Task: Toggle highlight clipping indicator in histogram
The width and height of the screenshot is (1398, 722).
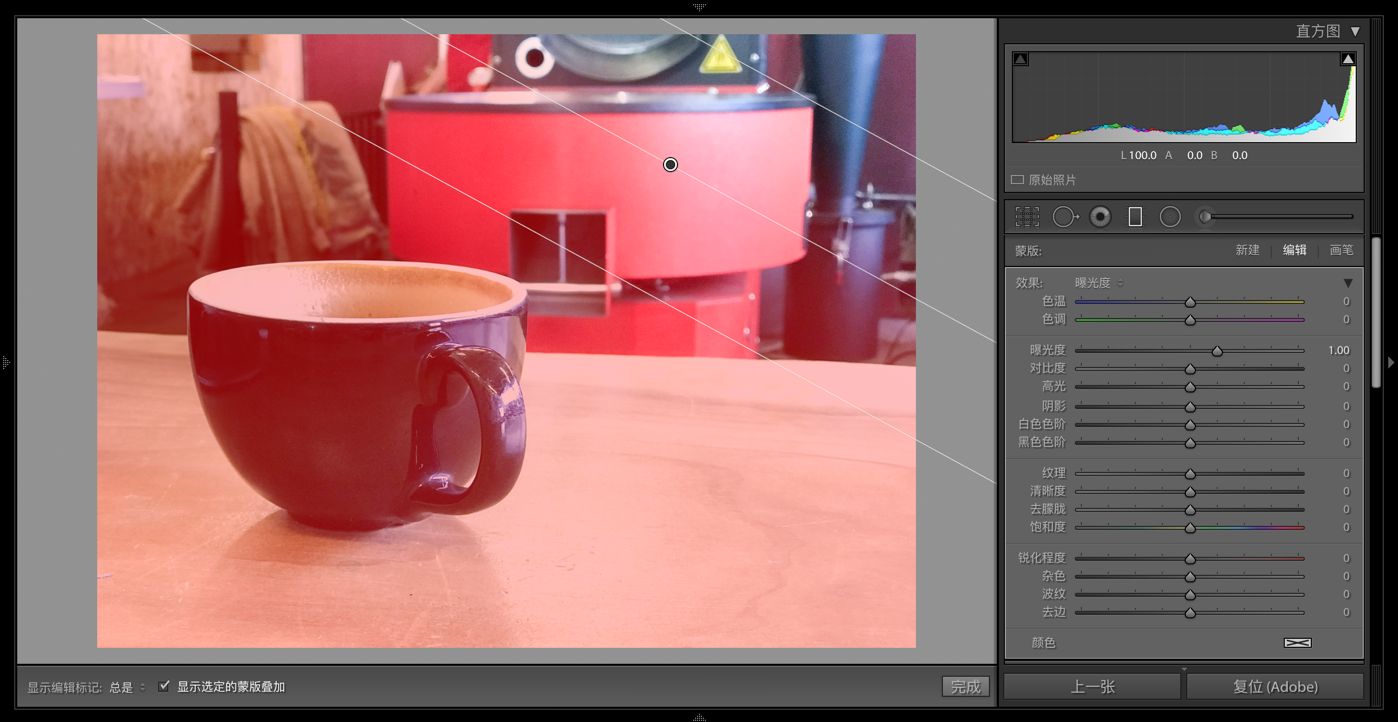Action: point(1348,60)
